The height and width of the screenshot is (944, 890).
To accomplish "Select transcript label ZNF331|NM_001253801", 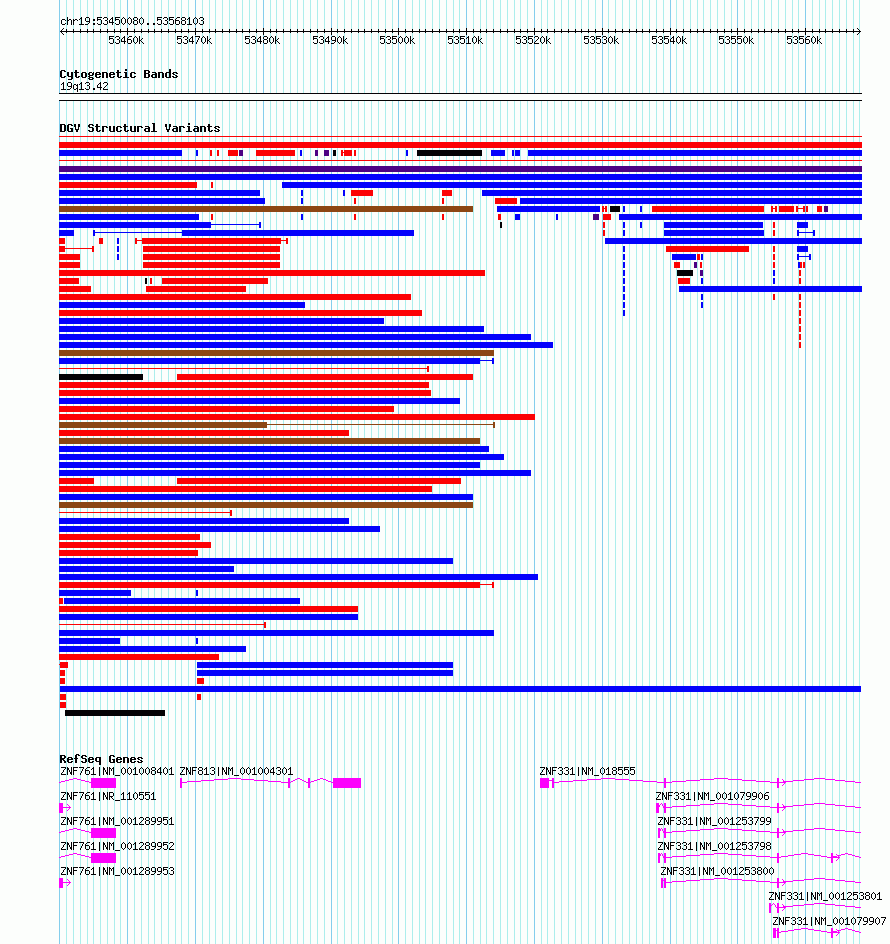I will tap(825, 896).
